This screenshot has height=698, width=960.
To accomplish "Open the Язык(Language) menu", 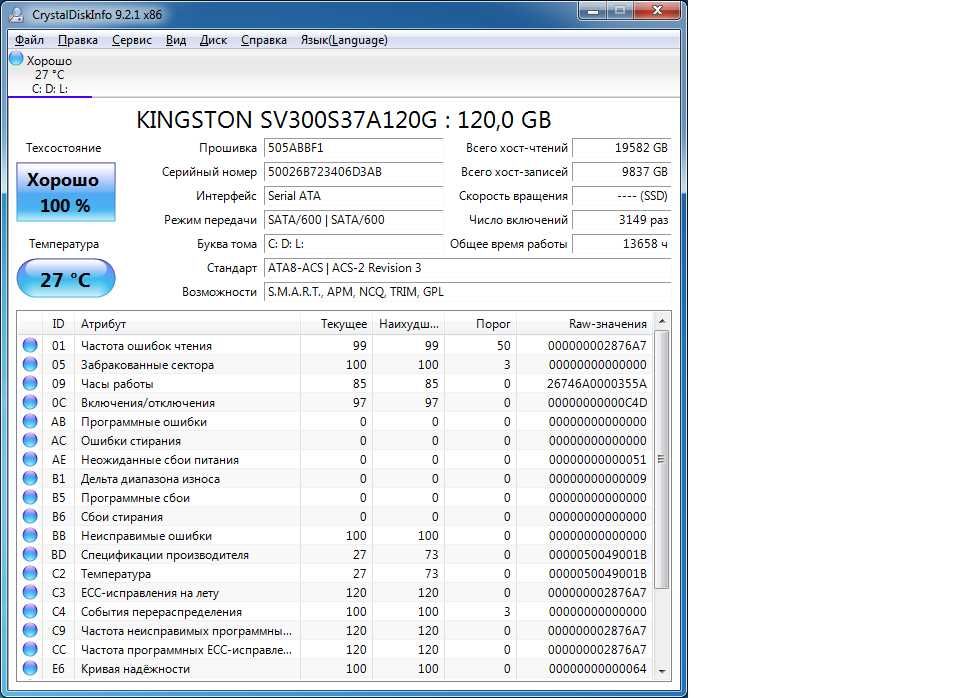I will tap(343, 40).
